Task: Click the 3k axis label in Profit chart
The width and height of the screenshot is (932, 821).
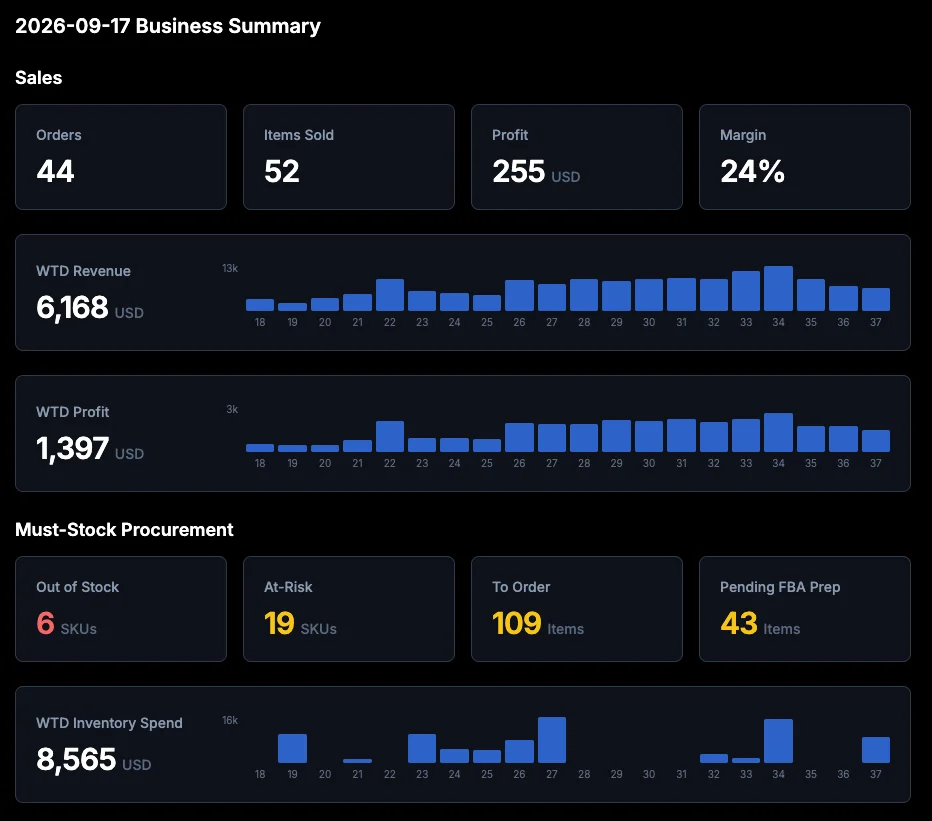Action: point(232,410)
